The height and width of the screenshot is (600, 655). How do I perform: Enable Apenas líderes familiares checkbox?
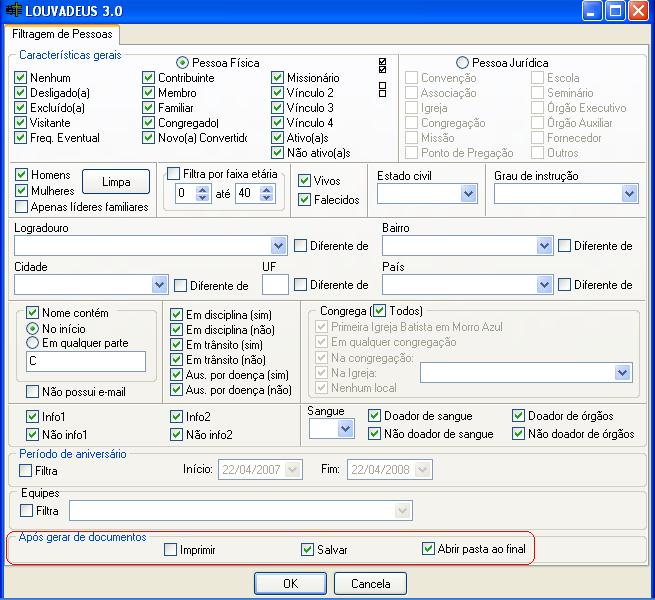[21, 206]
